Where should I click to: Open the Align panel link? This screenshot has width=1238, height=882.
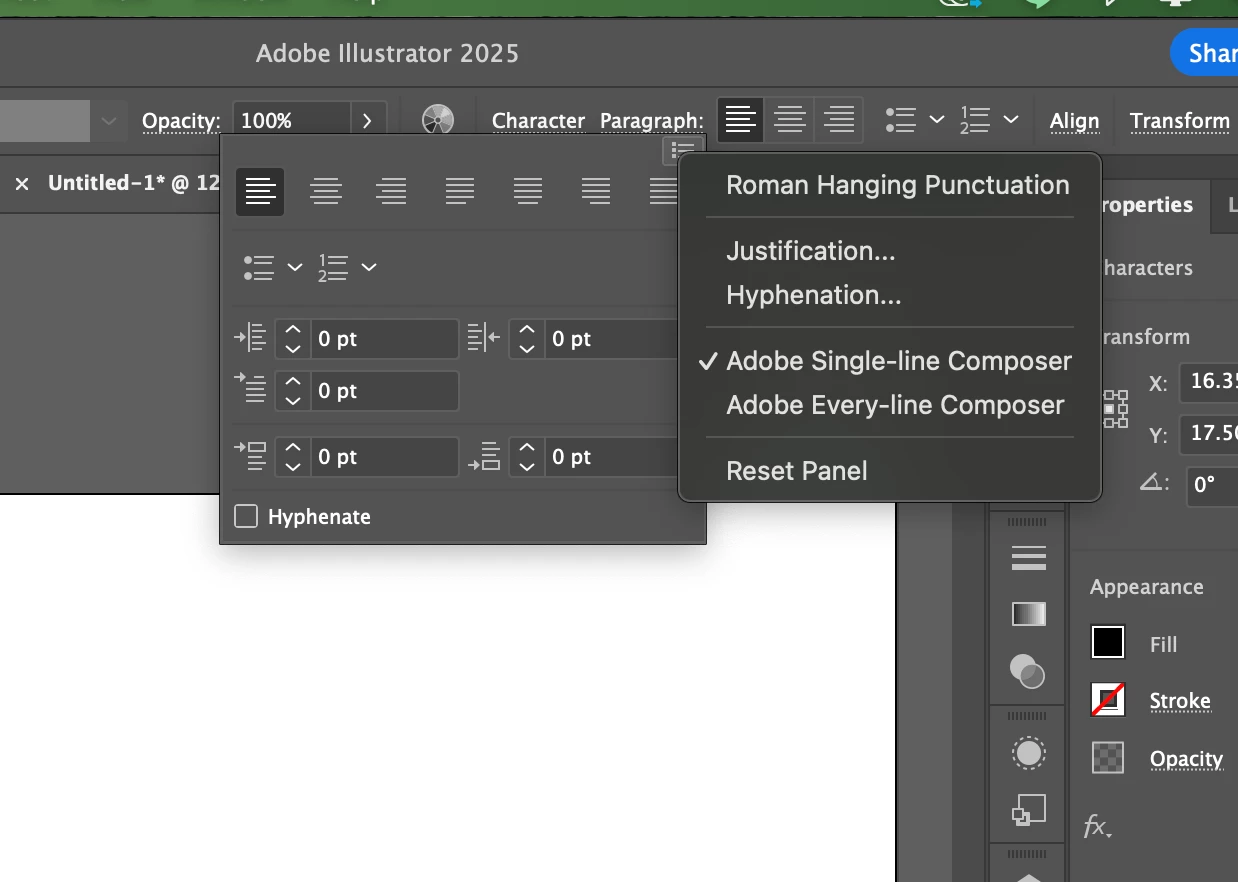(1074, 121)
